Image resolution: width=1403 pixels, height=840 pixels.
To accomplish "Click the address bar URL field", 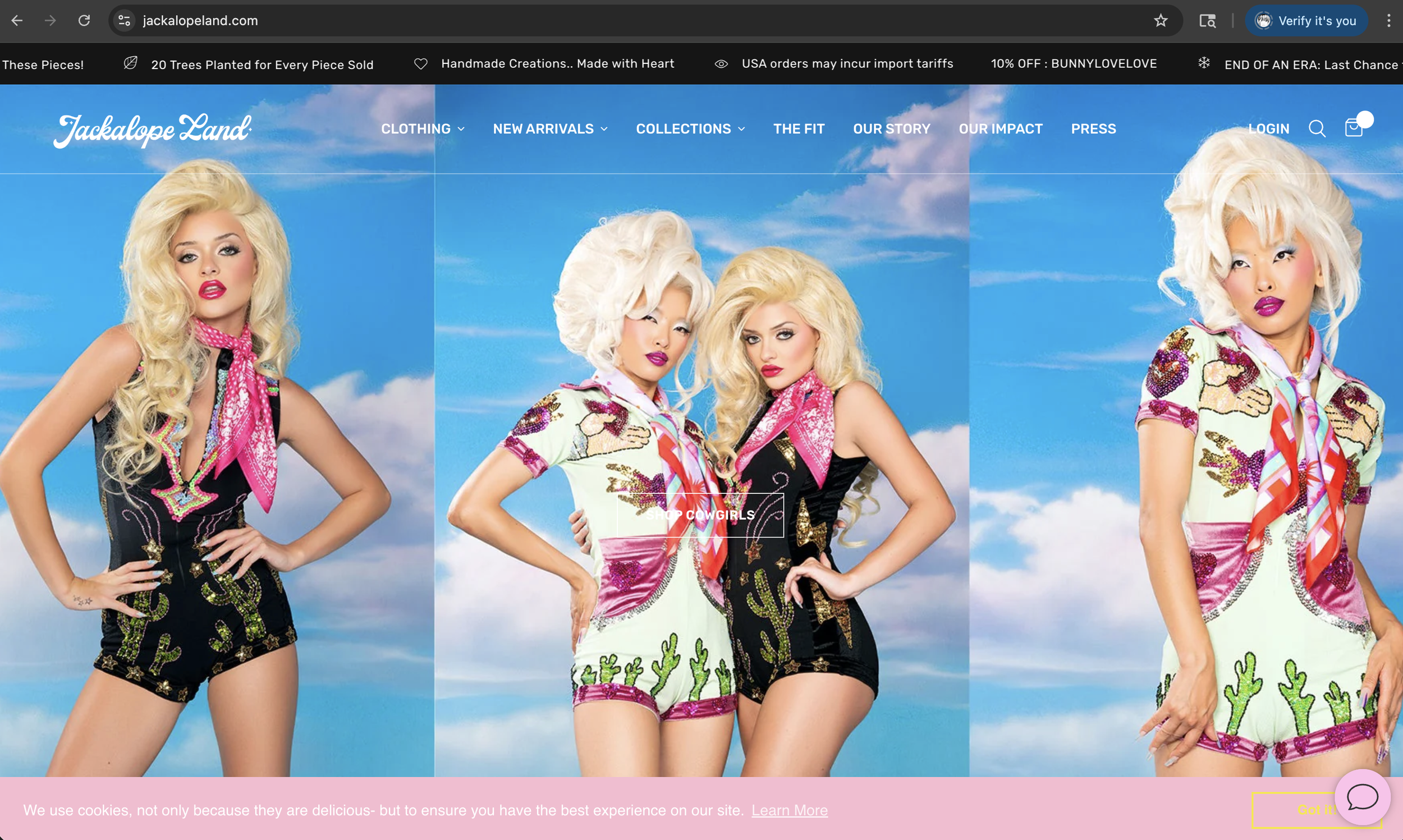I will [x=622, y=21].
